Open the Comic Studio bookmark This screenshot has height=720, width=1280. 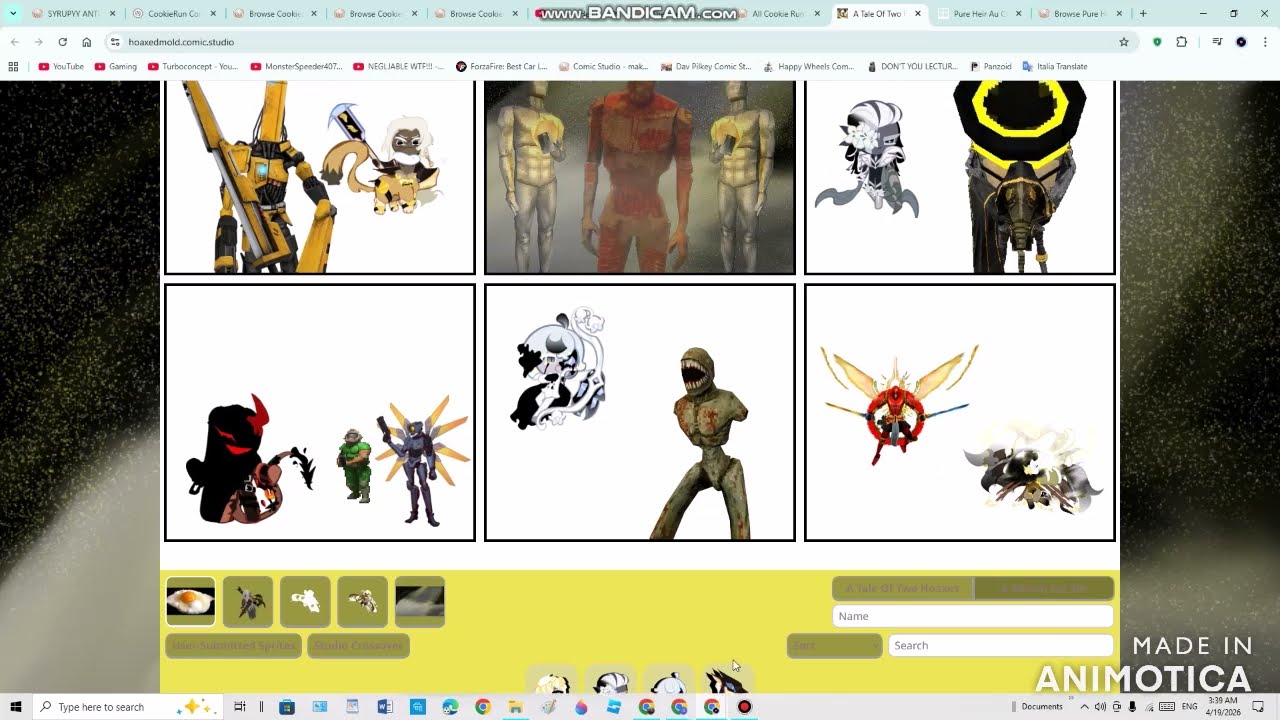pos(604,66)
